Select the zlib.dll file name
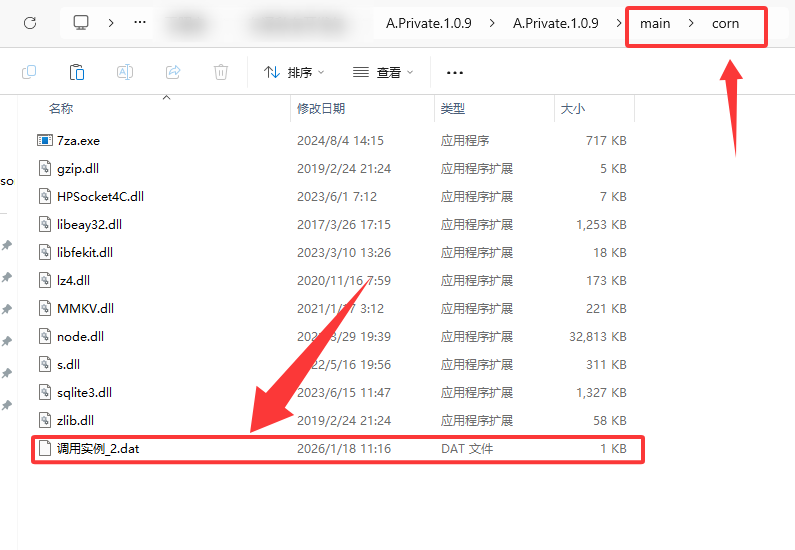Screen dimensions: 795x550 [75, 420]
